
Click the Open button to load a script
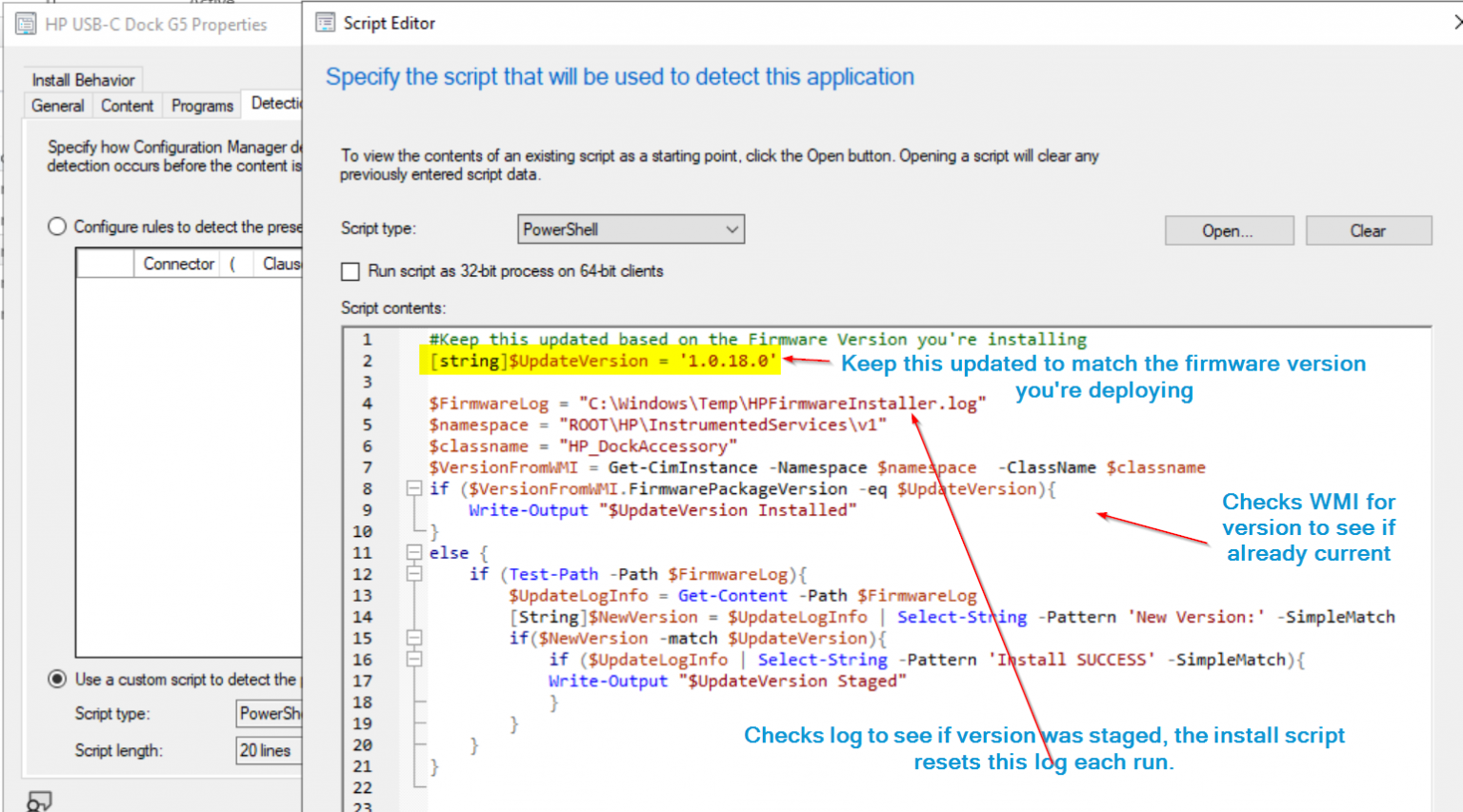1229,229
